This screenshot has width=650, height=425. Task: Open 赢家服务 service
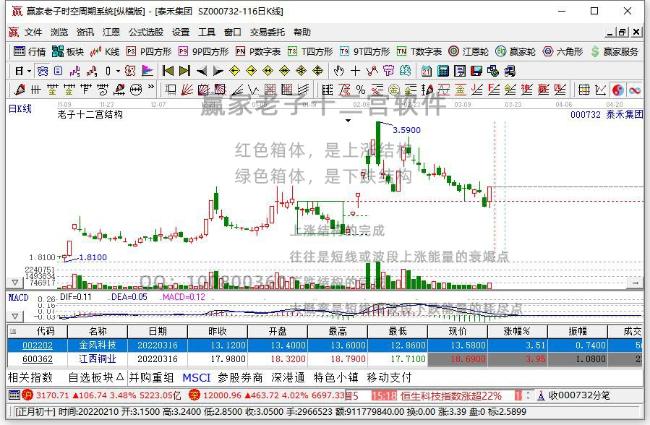click(614, 51)
